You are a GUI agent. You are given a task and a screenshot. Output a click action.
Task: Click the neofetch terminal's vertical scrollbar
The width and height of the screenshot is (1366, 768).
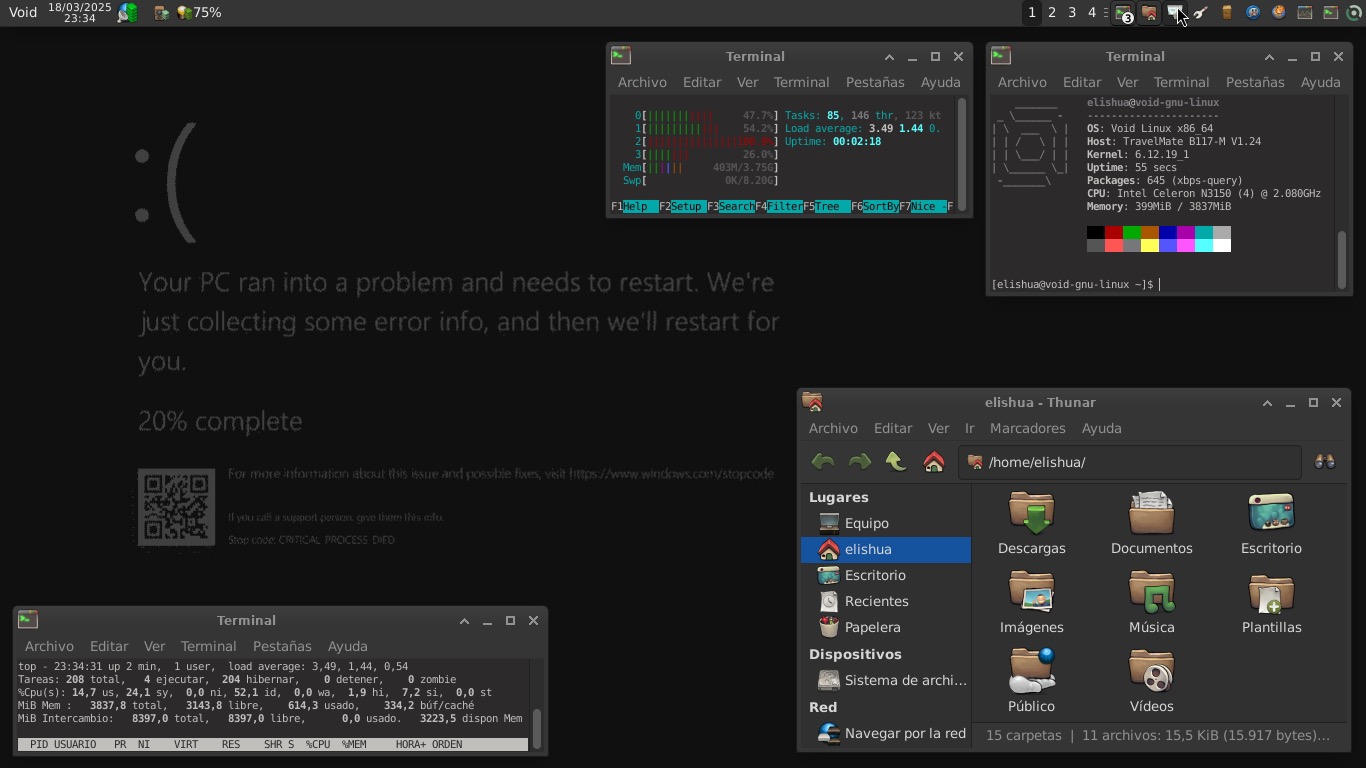(1341, 258)
